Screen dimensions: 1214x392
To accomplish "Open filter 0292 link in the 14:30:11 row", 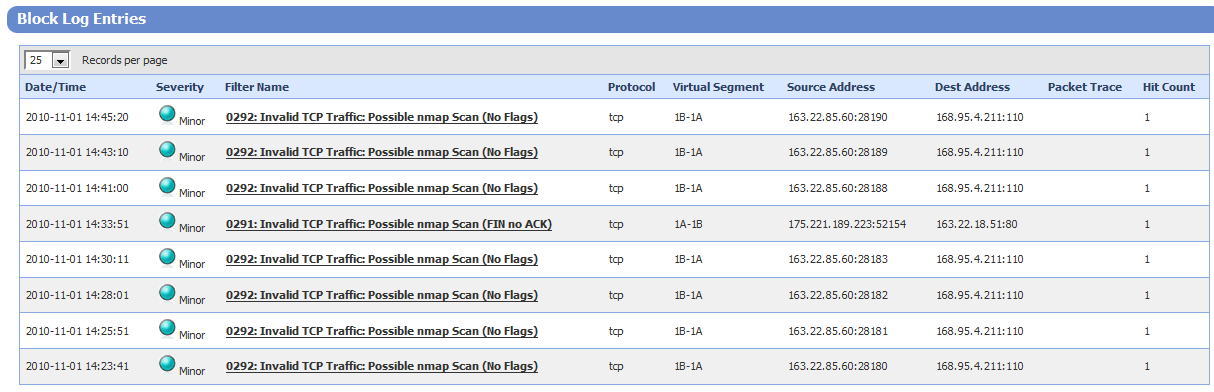I will [381, 259].
